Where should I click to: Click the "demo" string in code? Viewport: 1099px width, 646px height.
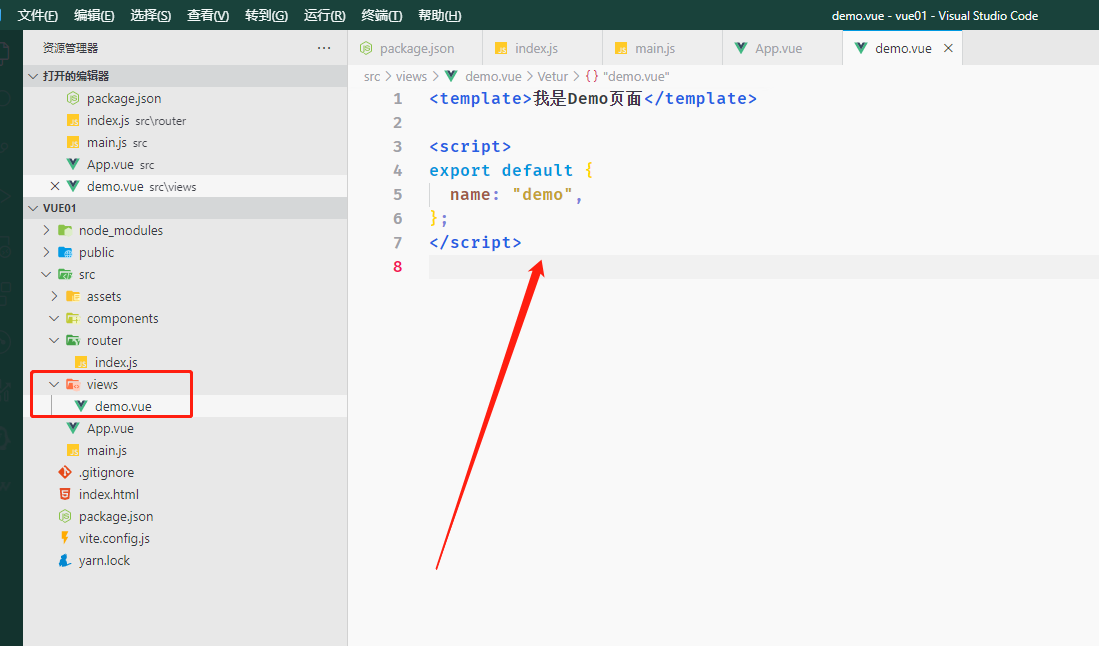(542, 194)
